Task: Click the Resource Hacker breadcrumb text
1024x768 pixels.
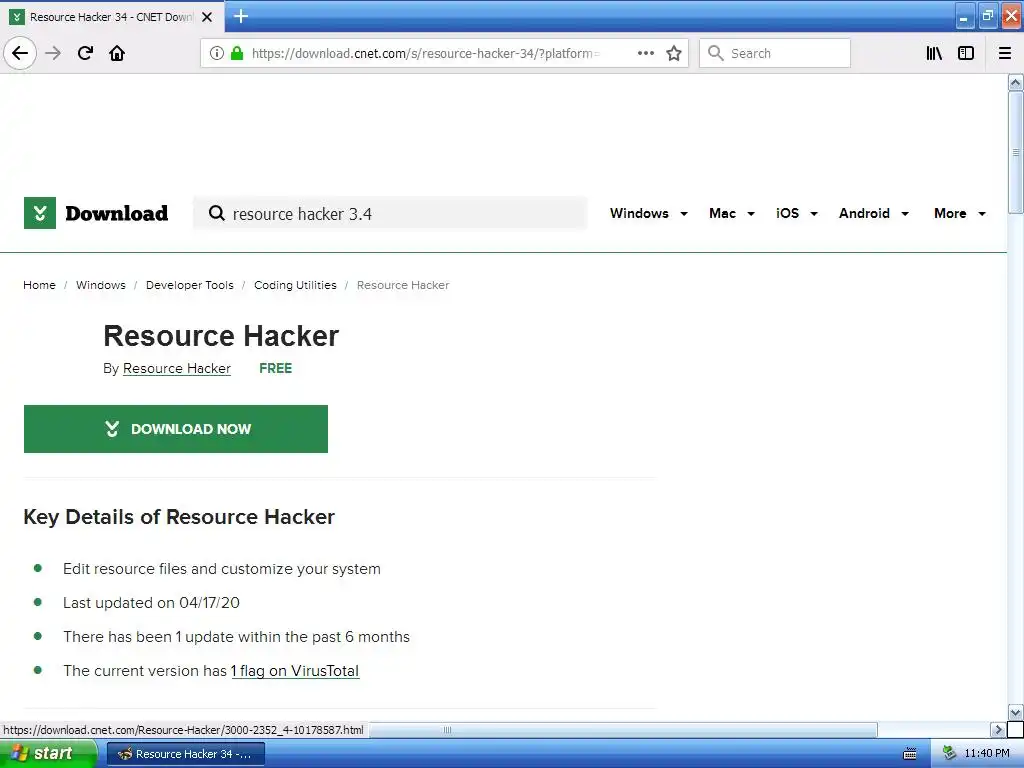Action: point(403,285)
